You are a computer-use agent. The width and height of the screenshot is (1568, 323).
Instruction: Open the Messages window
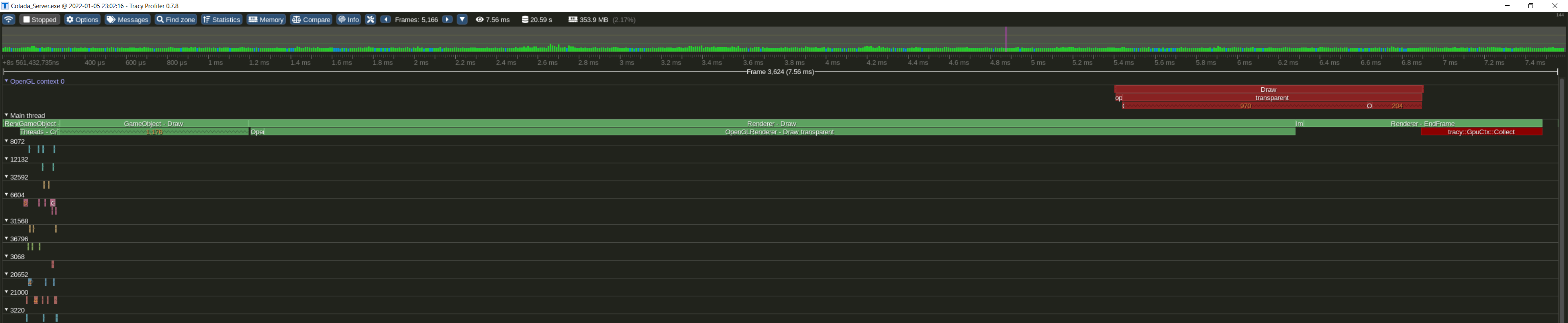pos(128,20)
